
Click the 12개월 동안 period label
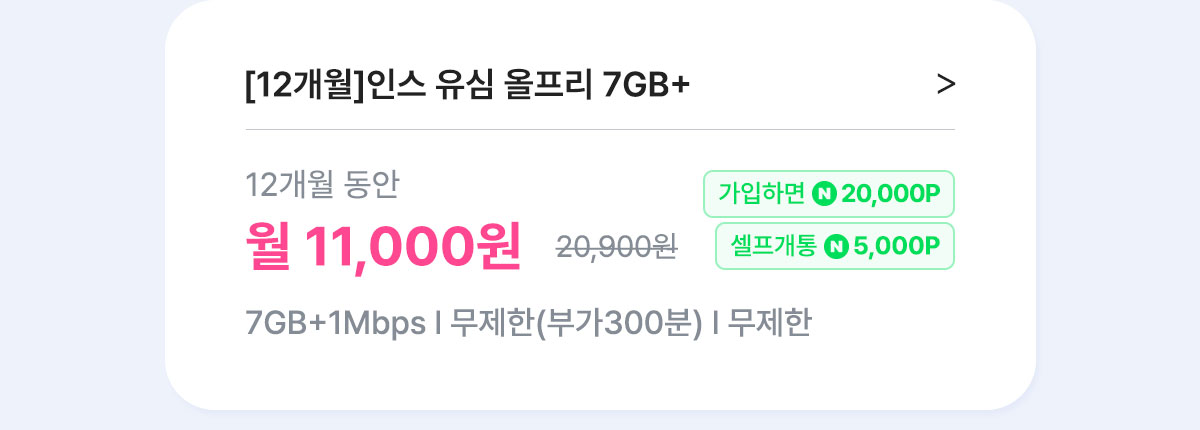(322, 185)
